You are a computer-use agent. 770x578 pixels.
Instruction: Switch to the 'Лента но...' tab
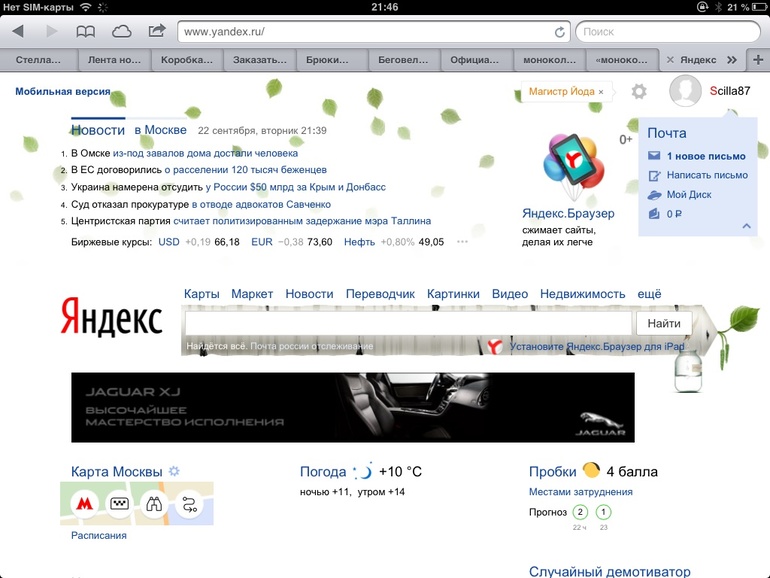coord(115,59)
